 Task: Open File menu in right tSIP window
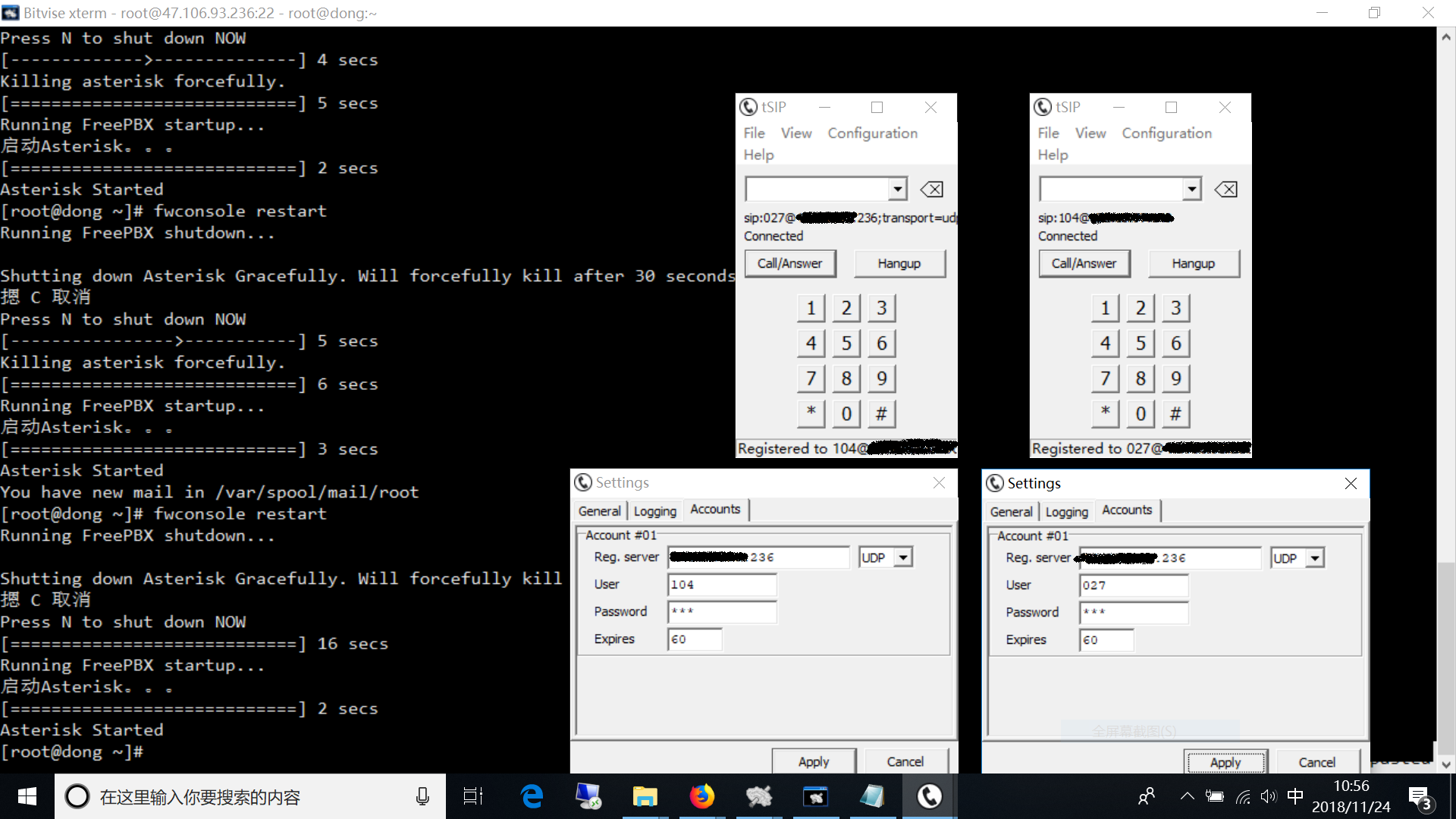pyautogui.click(x=1048, y=133)
